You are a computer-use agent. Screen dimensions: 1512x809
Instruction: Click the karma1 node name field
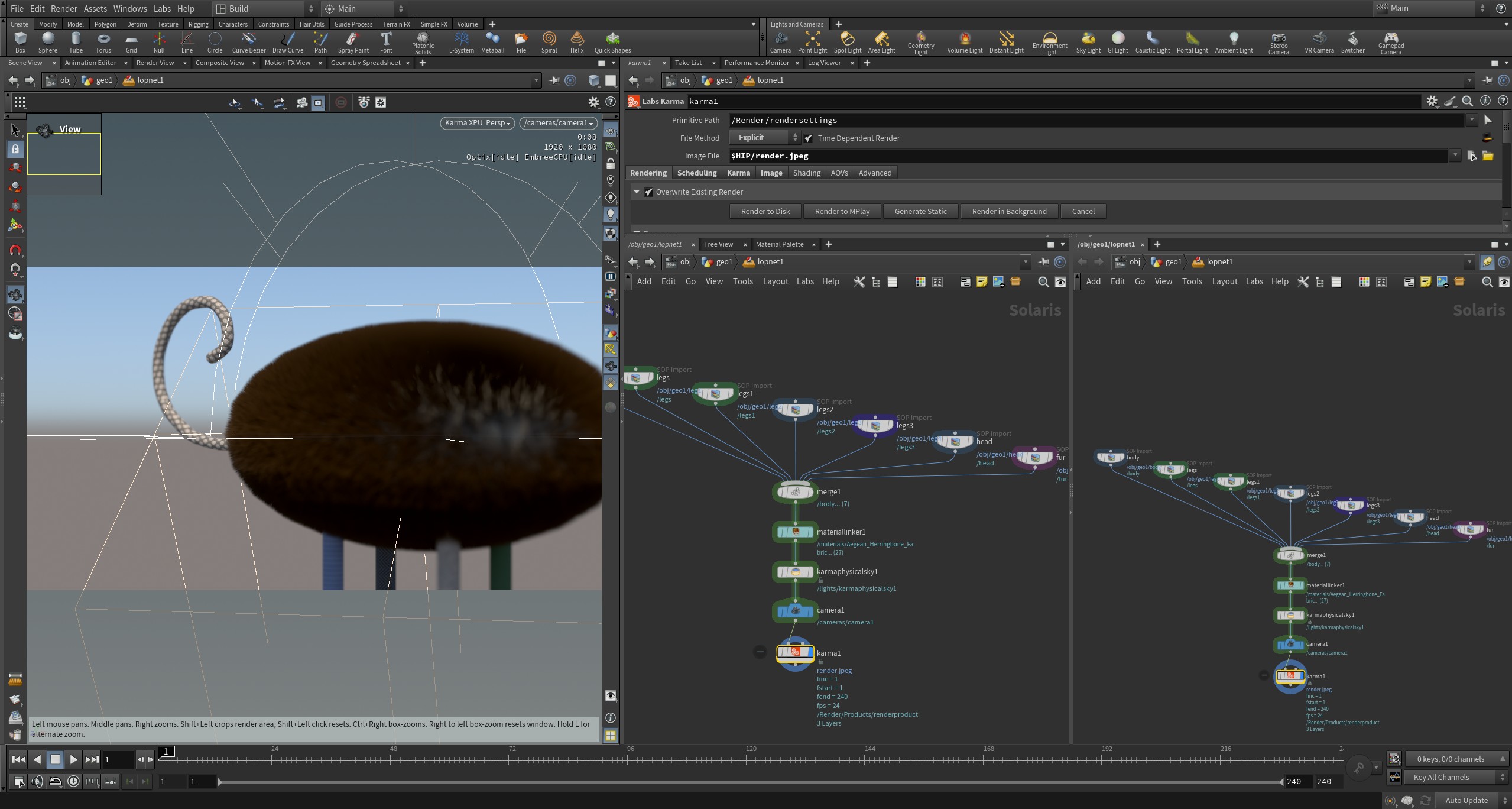coord(1053,102)
